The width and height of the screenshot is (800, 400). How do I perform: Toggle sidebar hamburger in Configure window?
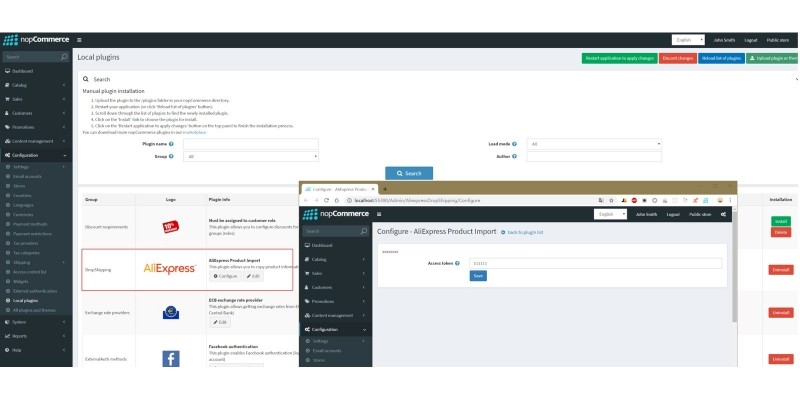[379, 214]
